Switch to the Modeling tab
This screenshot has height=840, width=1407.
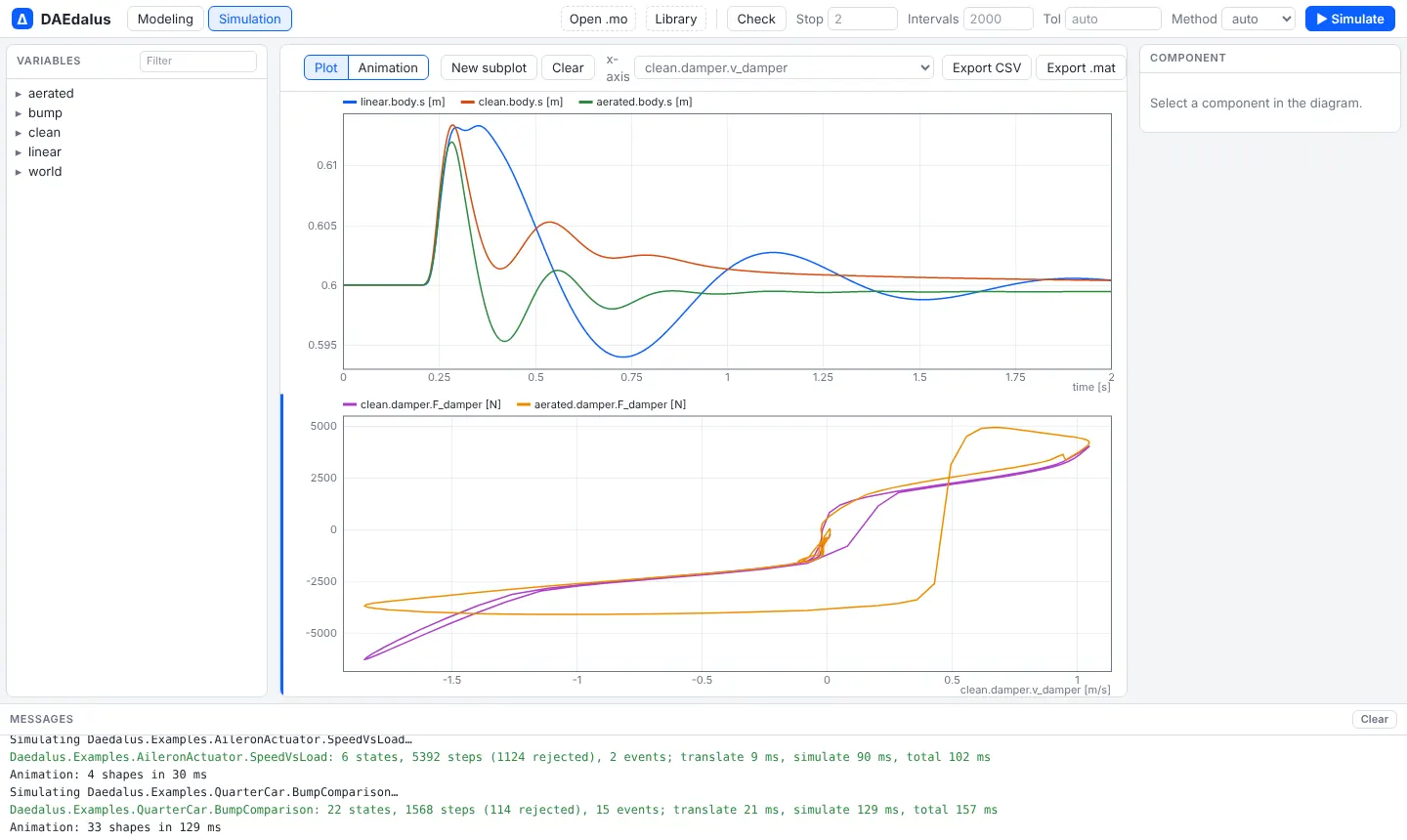(x=165, y=19)
